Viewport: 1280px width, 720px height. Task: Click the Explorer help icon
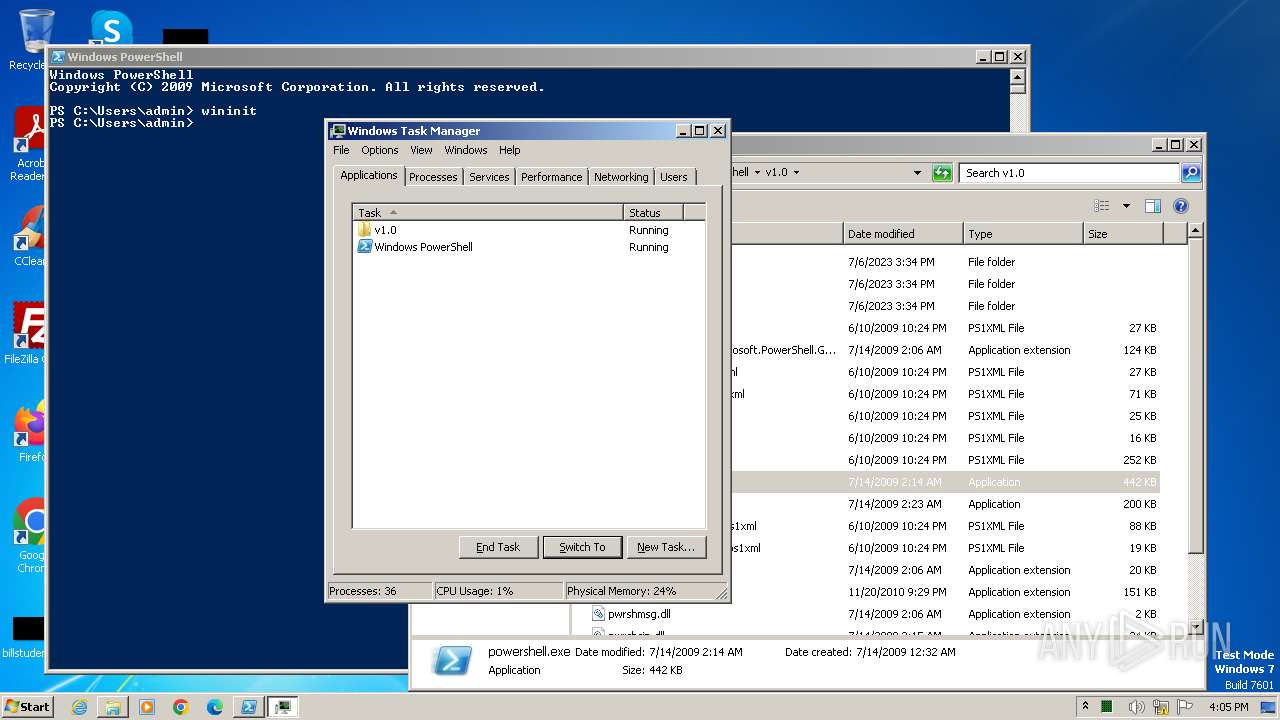(x=1181, y=206)
